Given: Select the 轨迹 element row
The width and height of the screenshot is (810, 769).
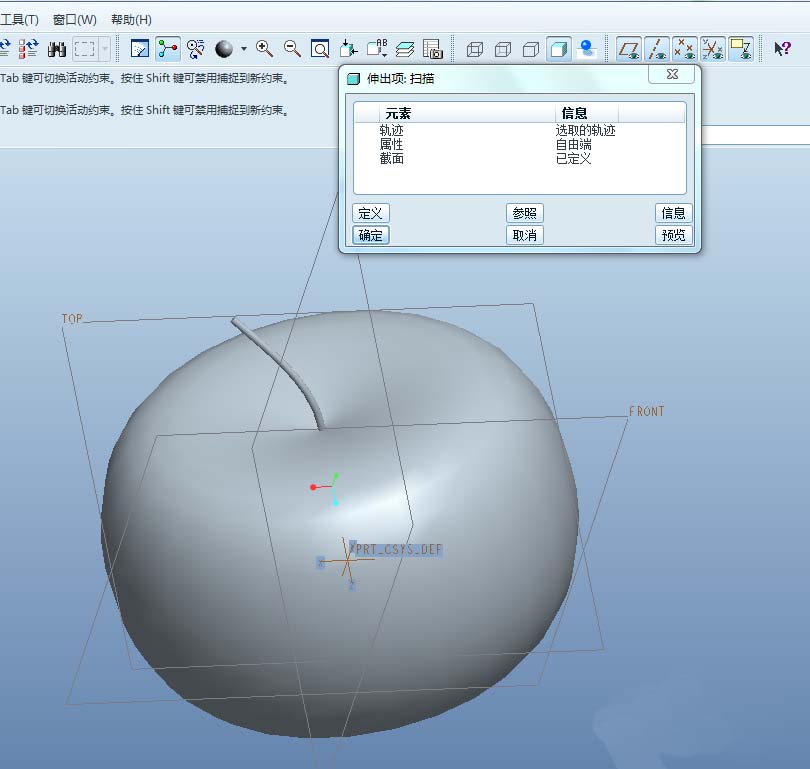Looking at the screenshot, I should pyautogui.click(x=392, y=131).
